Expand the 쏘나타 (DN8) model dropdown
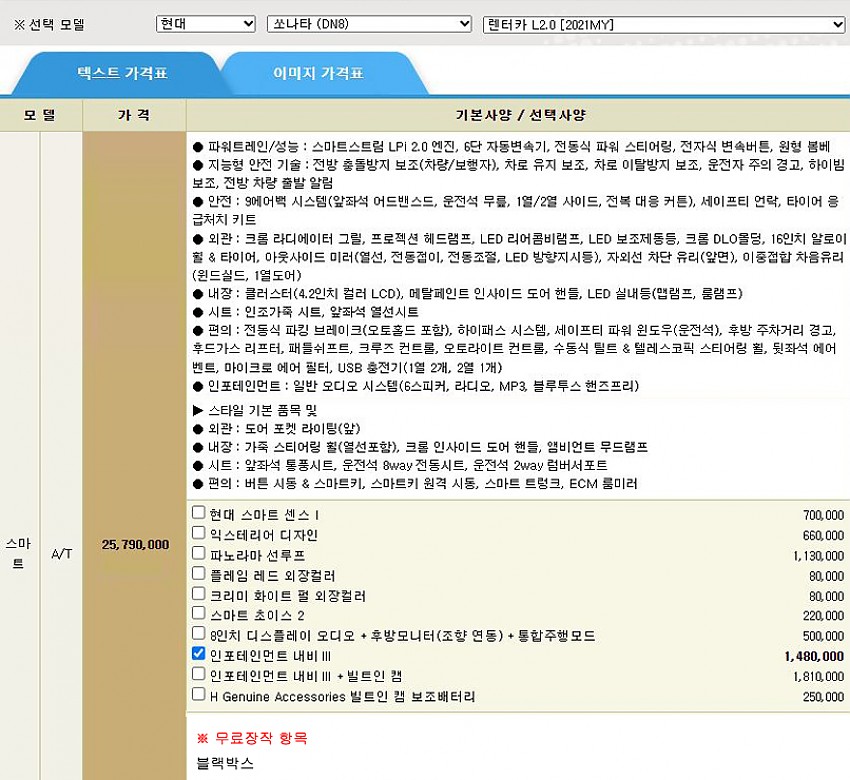 tap(370, 24)
